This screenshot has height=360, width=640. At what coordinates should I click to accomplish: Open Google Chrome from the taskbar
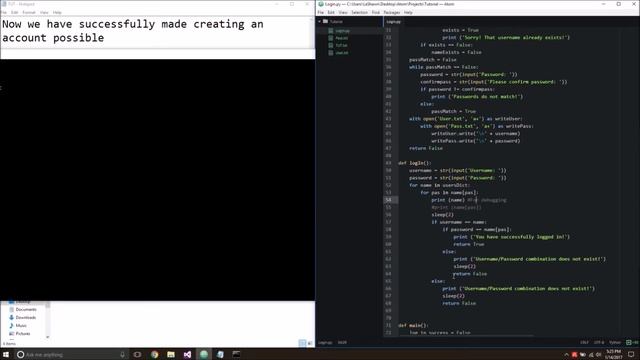point(154,355)
